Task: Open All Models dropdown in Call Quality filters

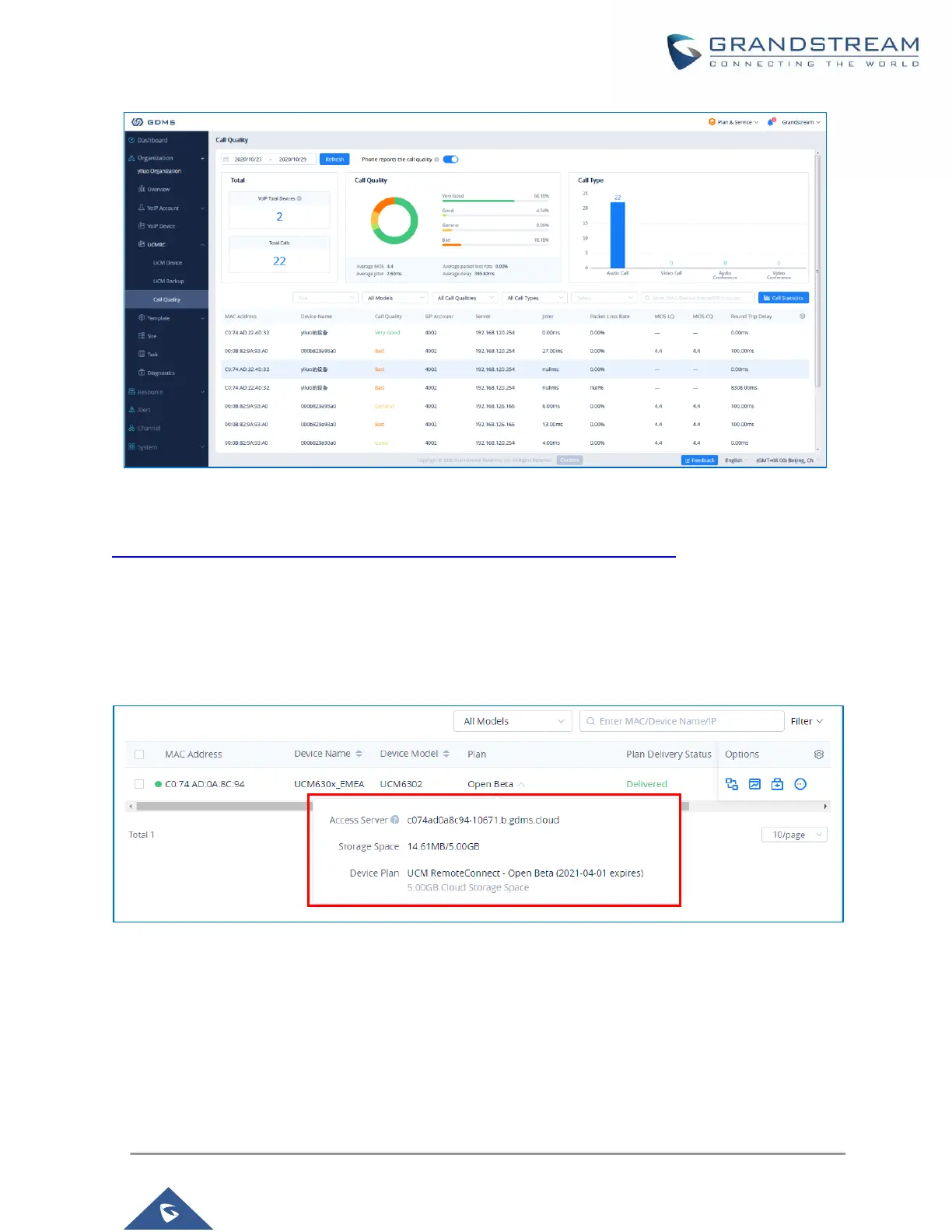Action: (396, 298)
